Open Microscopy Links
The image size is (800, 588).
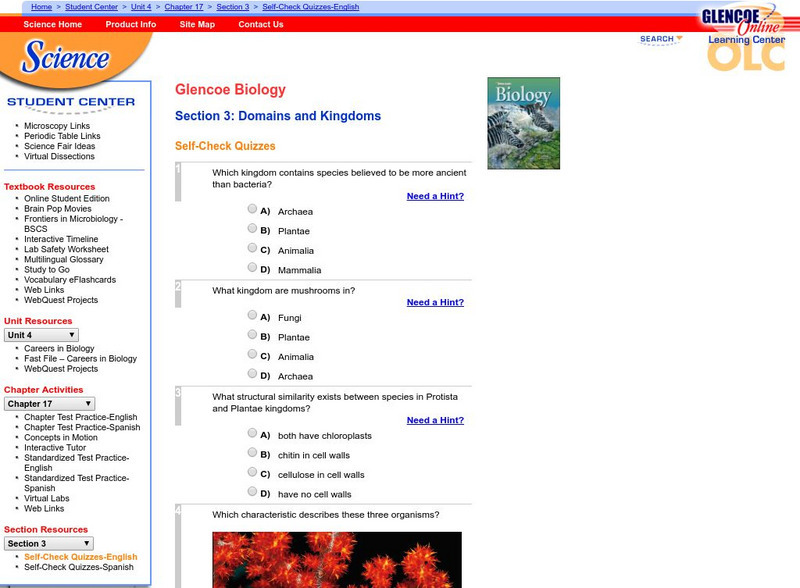57,126
